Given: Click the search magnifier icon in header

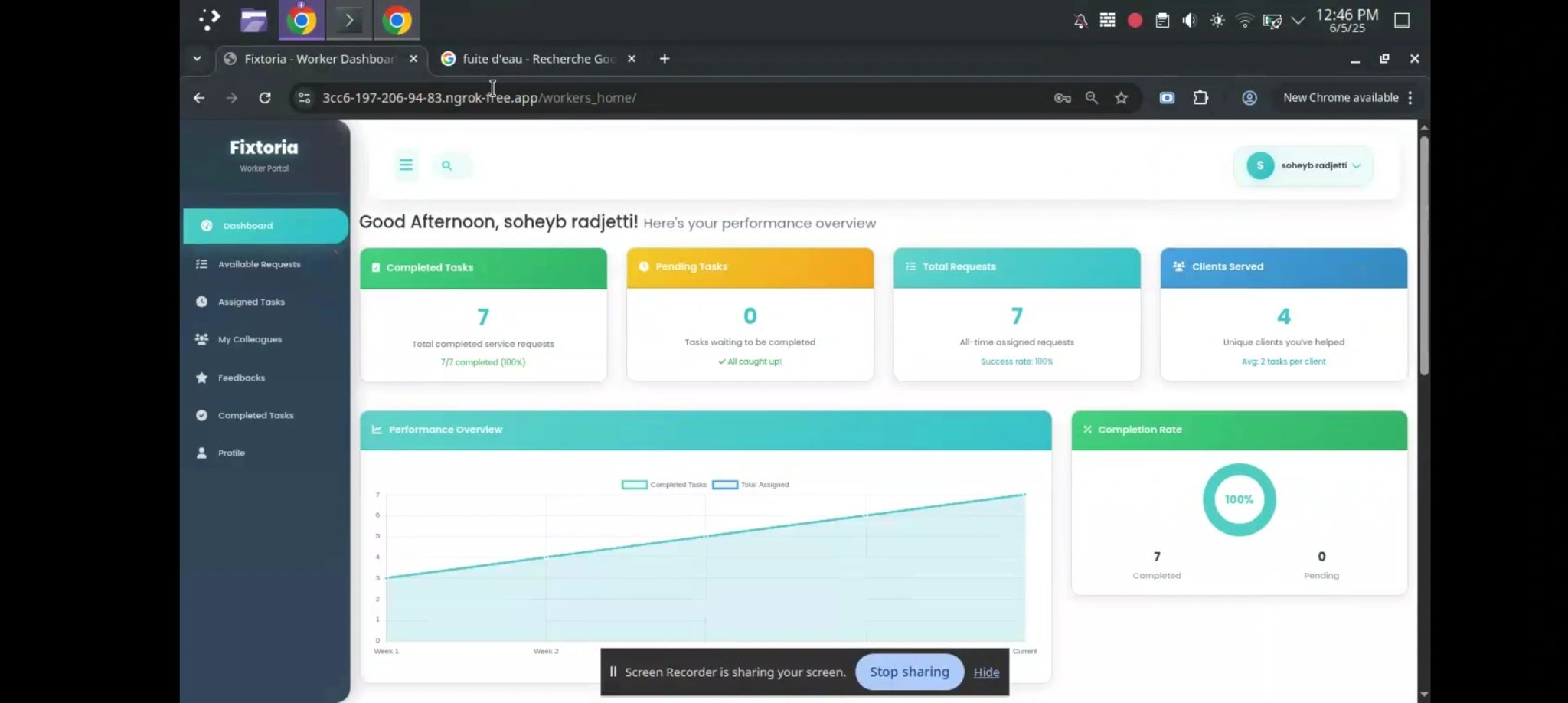Looking at the screenshot, I should pos(447,165).
